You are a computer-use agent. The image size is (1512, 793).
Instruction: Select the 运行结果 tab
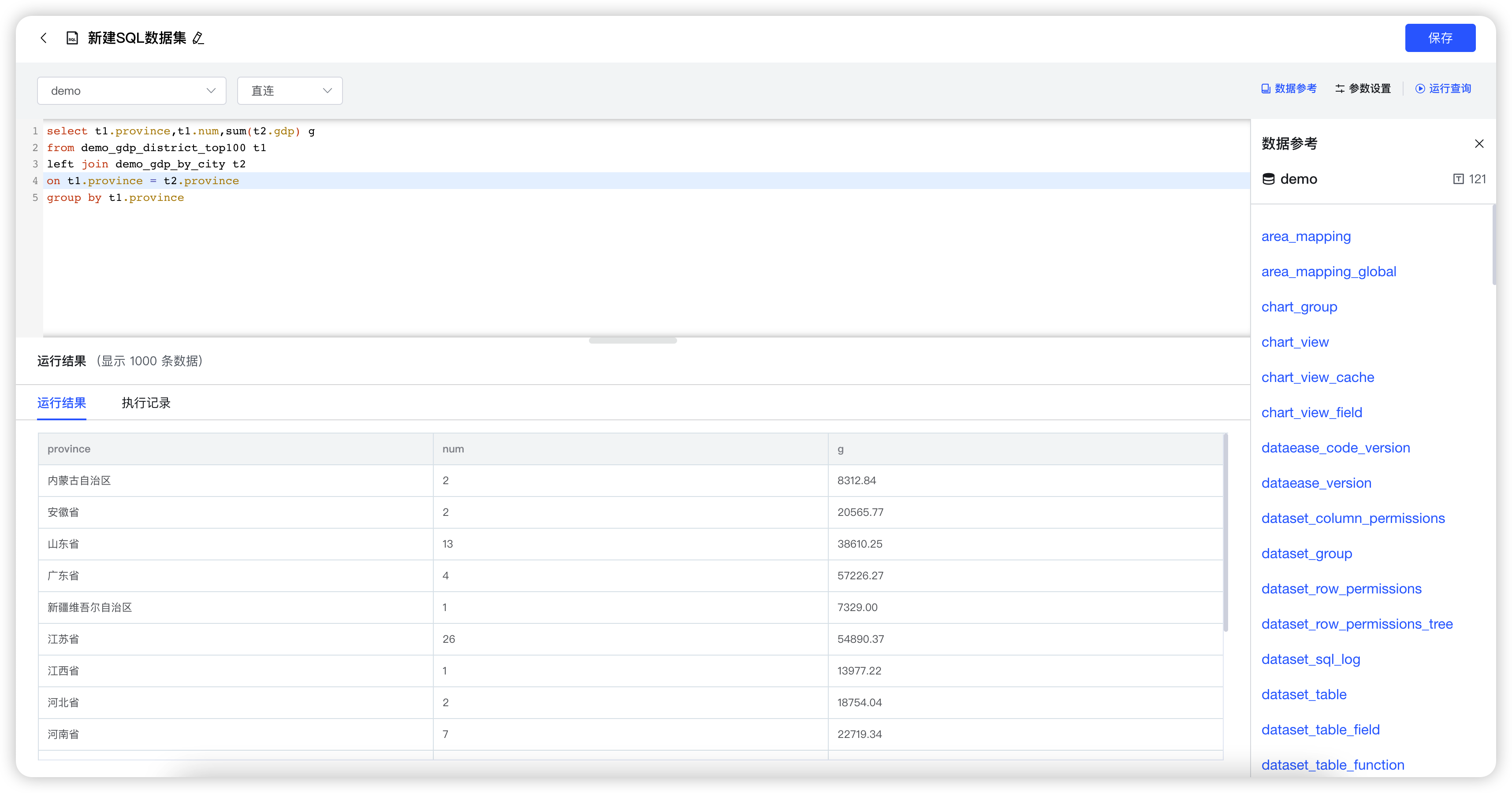point(62,404)
